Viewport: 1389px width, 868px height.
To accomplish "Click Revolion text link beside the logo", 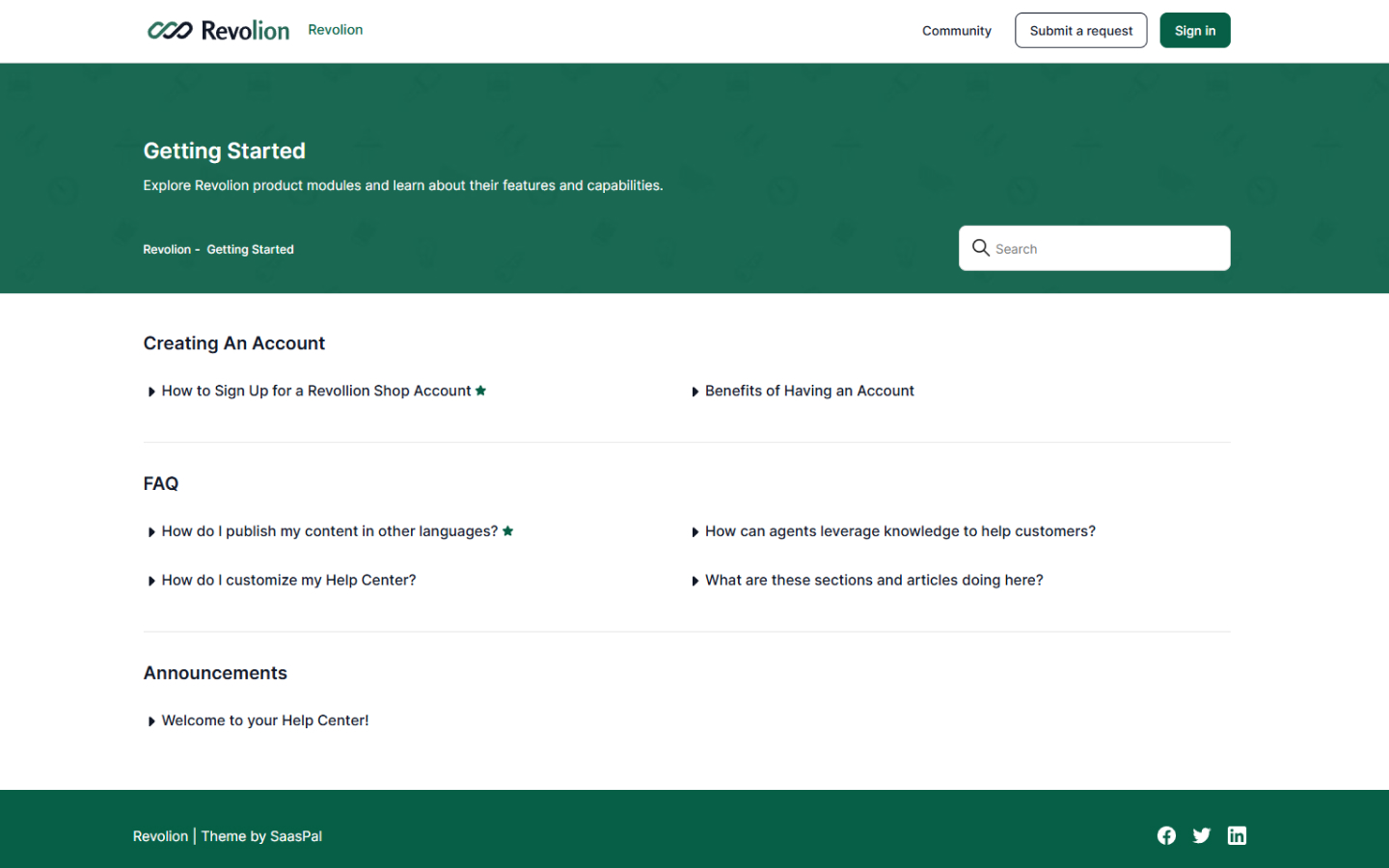I will pyautogui.click(x=335, y=30).
